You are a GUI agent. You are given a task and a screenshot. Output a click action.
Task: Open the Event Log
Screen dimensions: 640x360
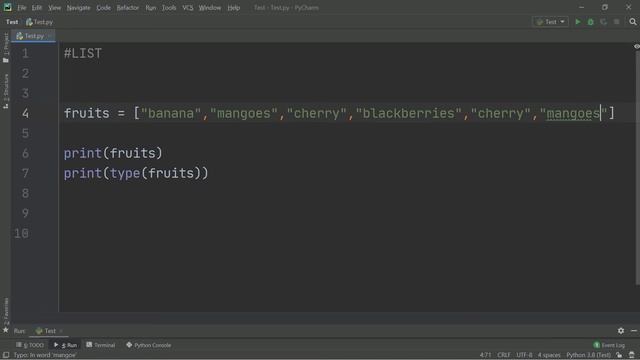[x=609, y=345]
